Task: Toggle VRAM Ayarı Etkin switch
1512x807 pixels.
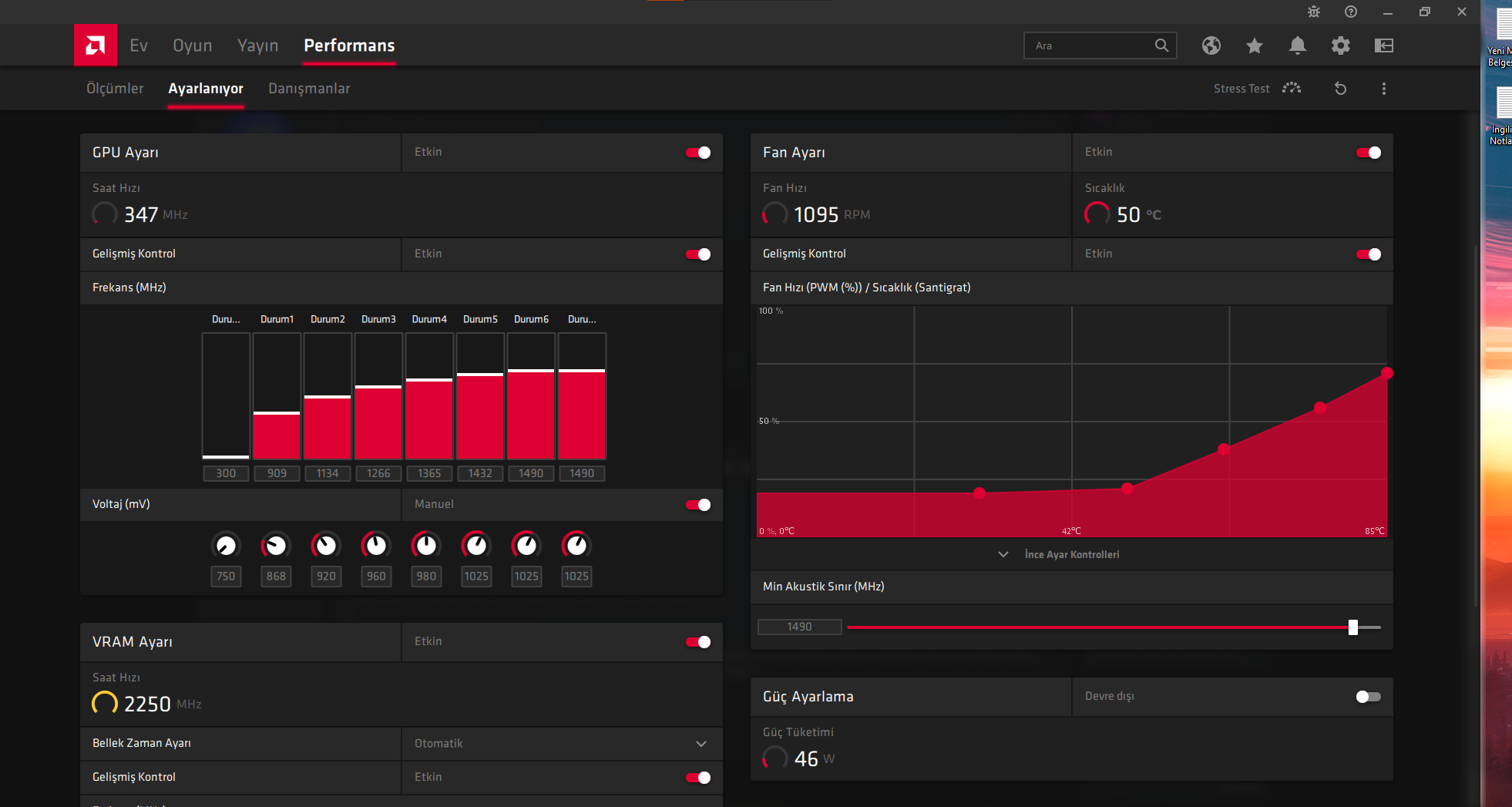Action: pos(698,642)
